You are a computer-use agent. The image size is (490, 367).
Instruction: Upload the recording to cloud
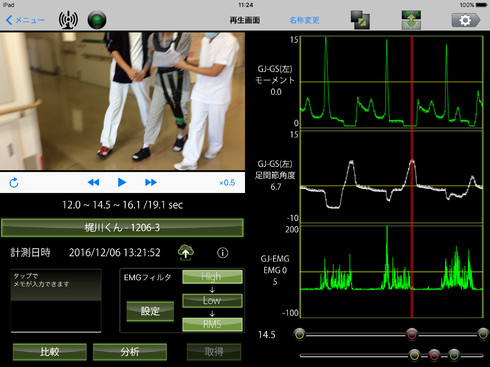click(x=186, y=253)
